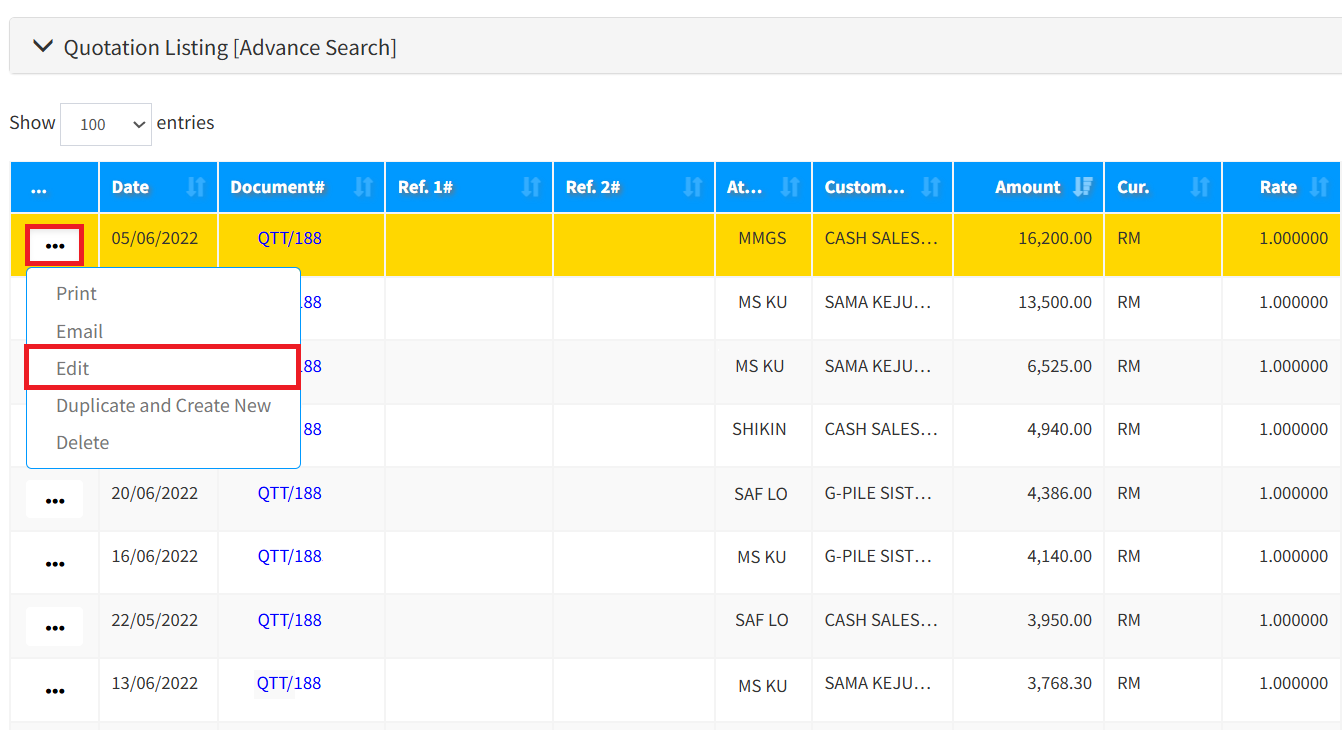
Task: Click the three-dots button on the 05/06/2022 row
Action: click(x=55, y=246)
